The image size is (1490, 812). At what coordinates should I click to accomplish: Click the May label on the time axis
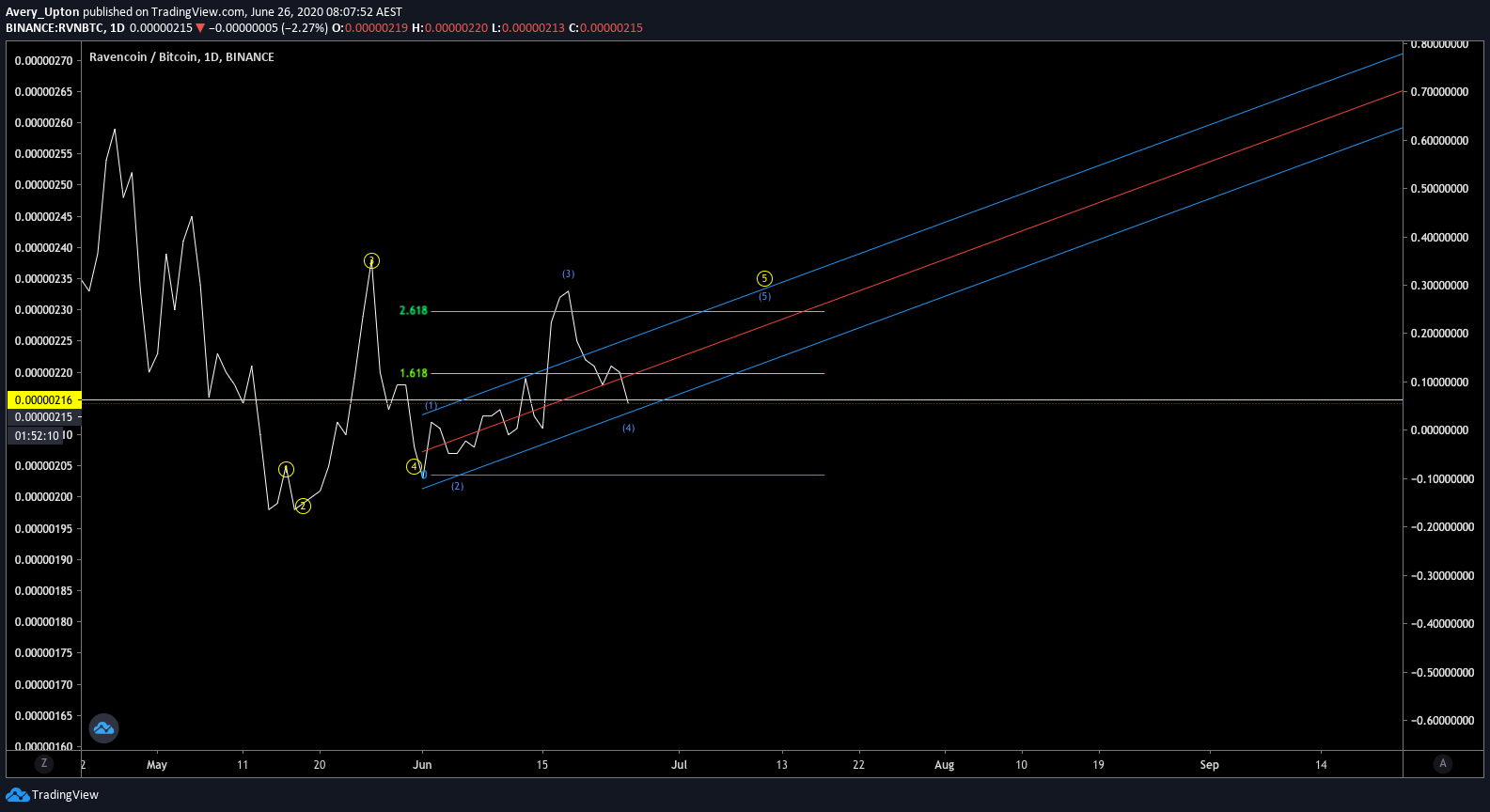(157, 765)
